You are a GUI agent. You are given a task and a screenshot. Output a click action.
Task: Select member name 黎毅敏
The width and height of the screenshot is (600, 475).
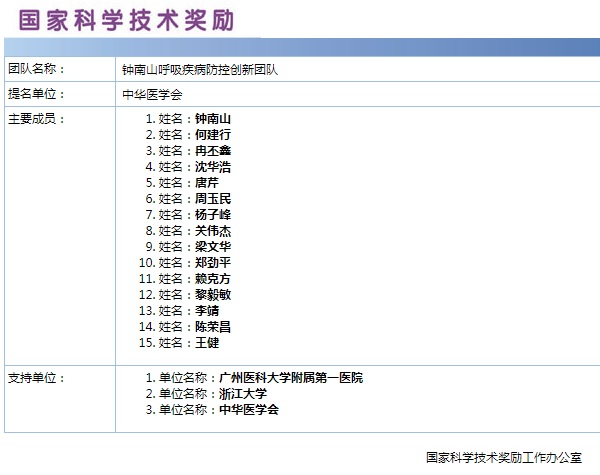[x=213, y=295]
